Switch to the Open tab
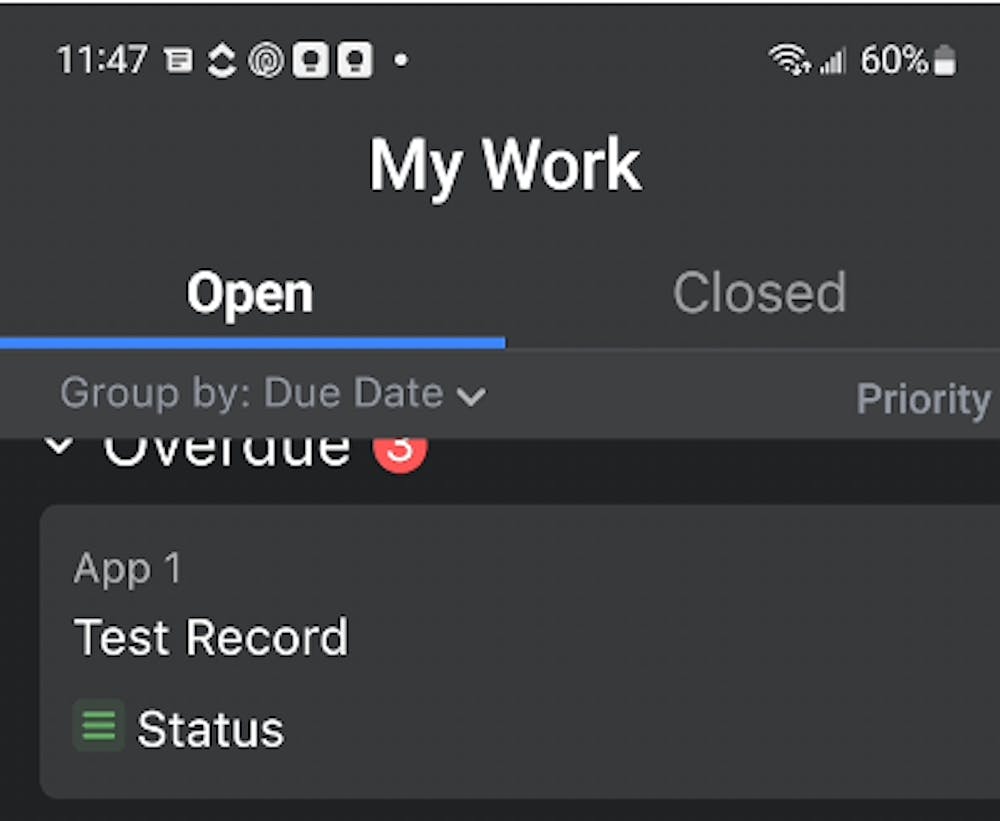This screenshot has height=821, width=1000. click(250, 294)
